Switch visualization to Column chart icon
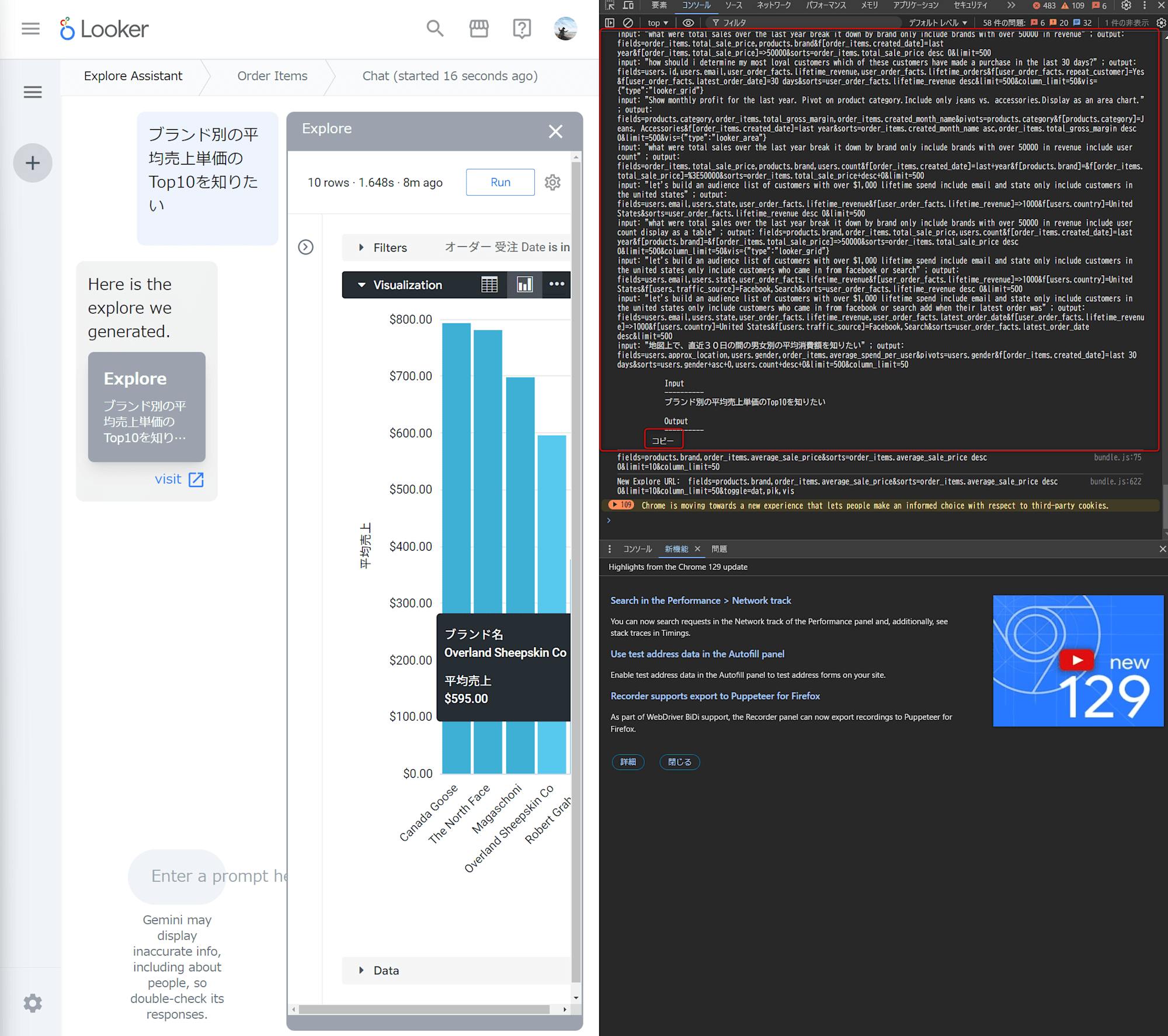This screenshot has width=1168, height=1036. [524, 284]
